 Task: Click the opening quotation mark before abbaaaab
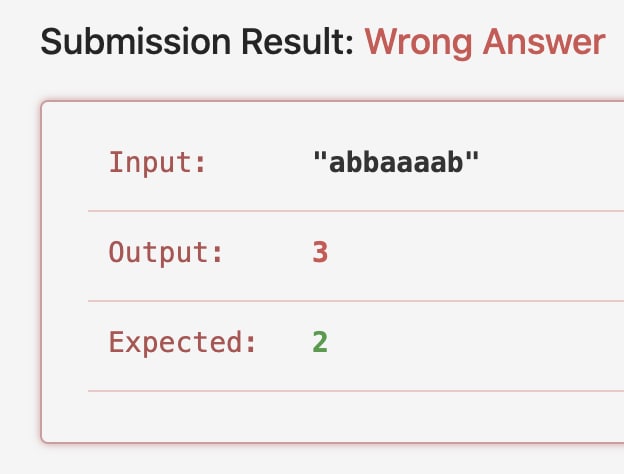click(x=320, y=156)
